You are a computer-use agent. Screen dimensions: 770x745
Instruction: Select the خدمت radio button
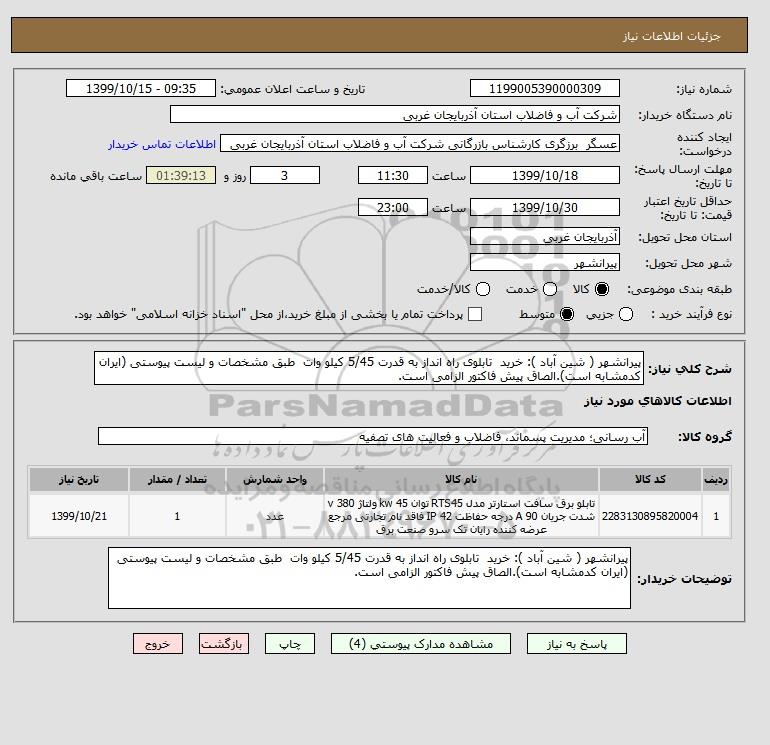[550, 289]
